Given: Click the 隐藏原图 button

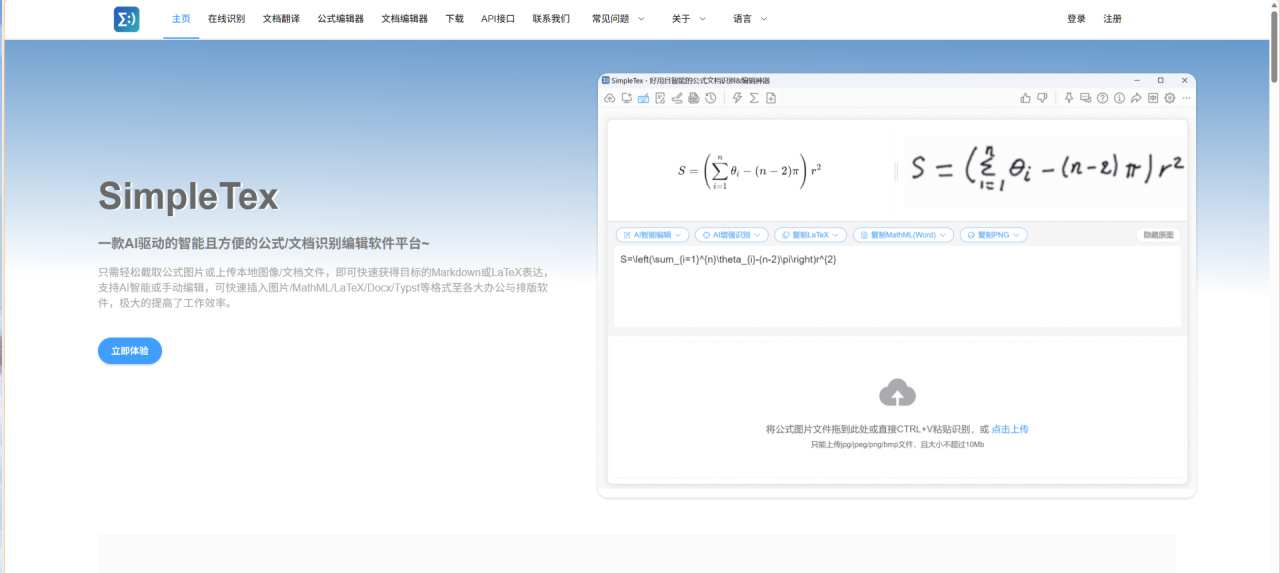Looking at the screenshot, I should pos(1157,235).
